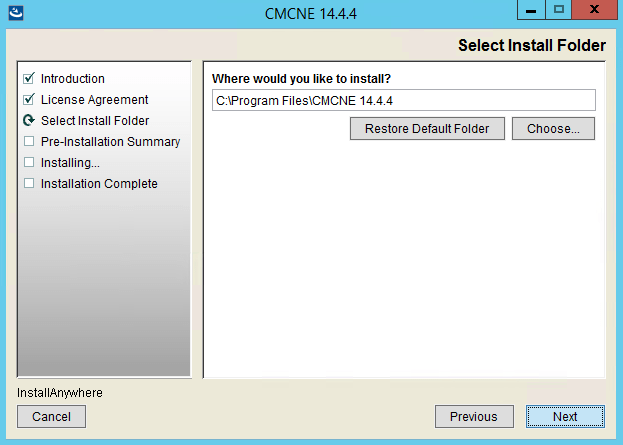
Task: Click the Installing... step checkbox
Action: (29, 162)
